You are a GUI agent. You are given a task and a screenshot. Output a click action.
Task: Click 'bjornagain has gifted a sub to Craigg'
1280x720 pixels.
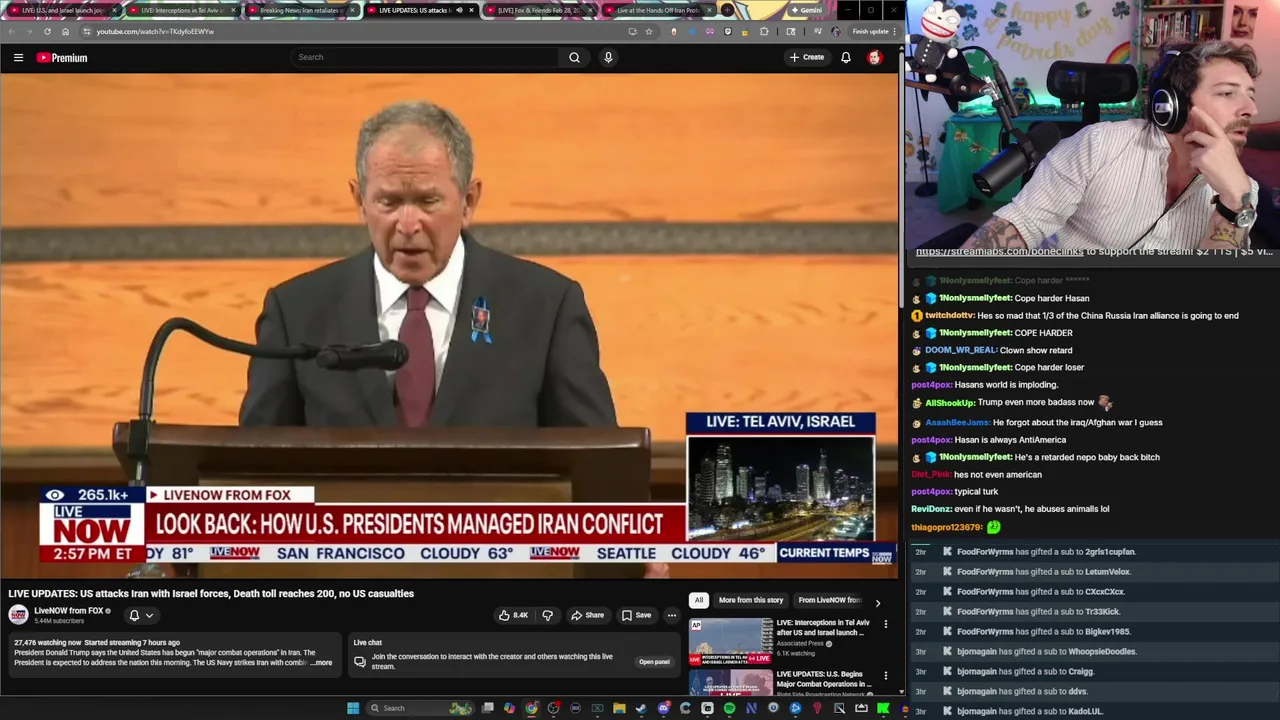point(1025,672)
